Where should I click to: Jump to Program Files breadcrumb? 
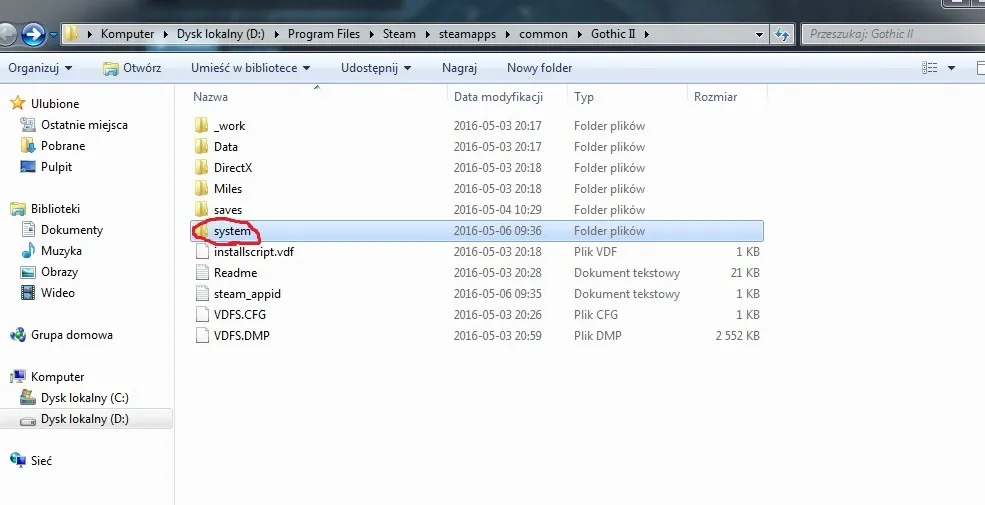[x=324, y=34]
